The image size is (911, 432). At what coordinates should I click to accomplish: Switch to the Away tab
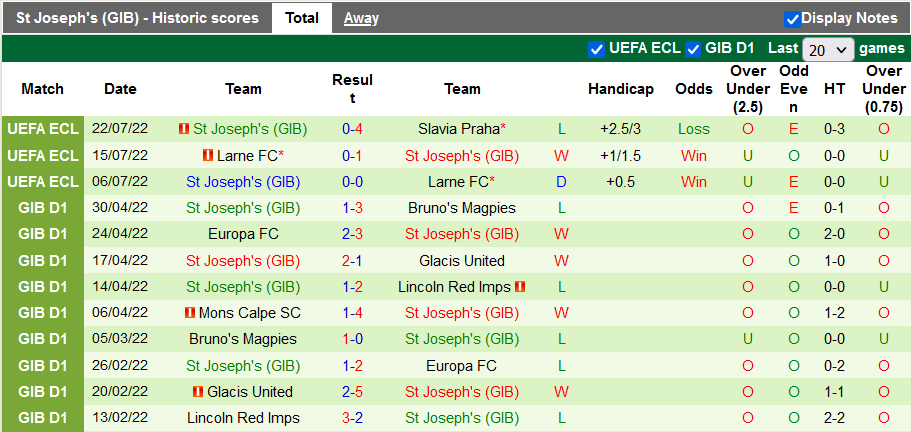click(x=361, y=18)
